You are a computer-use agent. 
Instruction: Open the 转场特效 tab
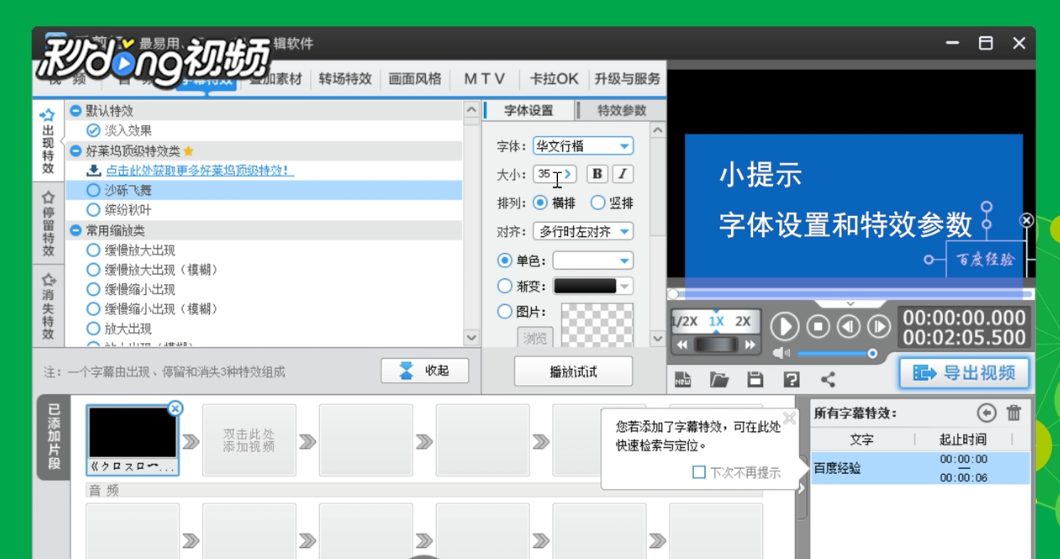(345, 79)
